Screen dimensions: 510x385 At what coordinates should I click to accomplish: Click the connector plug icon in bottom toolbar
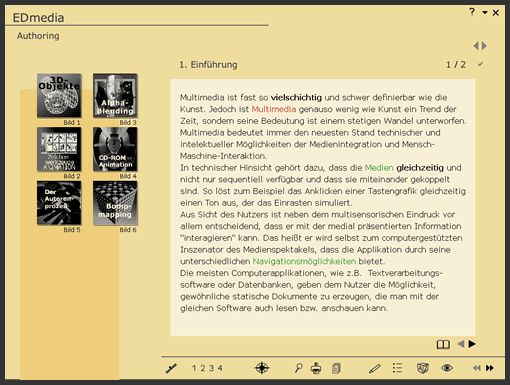coord(171,368)
